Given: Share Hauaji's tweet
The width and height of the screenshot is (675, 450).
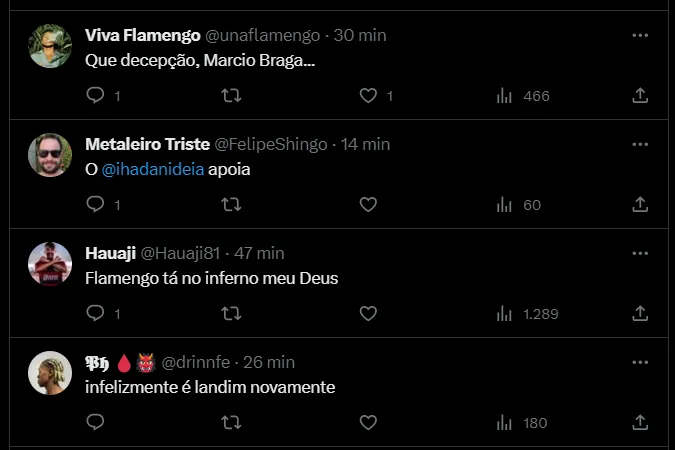Looking at the screenshot, I should point(640,314).
